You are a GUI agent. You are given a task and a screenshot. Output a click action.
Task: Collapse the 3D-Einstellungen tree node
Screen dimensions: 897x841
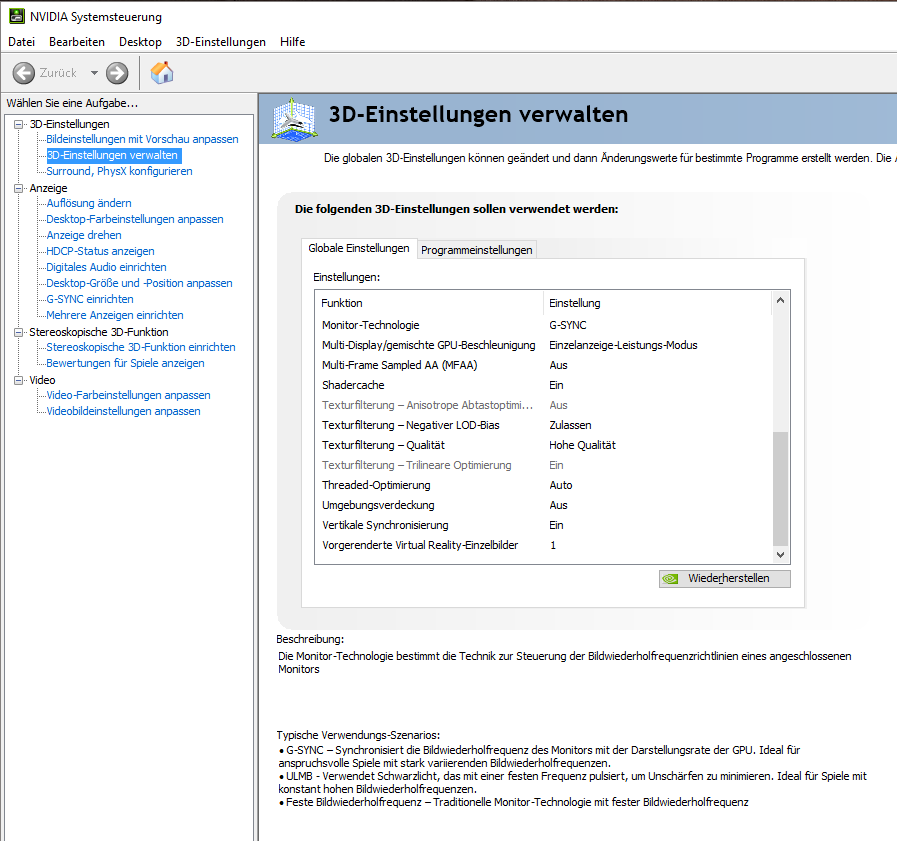point(19,124)
